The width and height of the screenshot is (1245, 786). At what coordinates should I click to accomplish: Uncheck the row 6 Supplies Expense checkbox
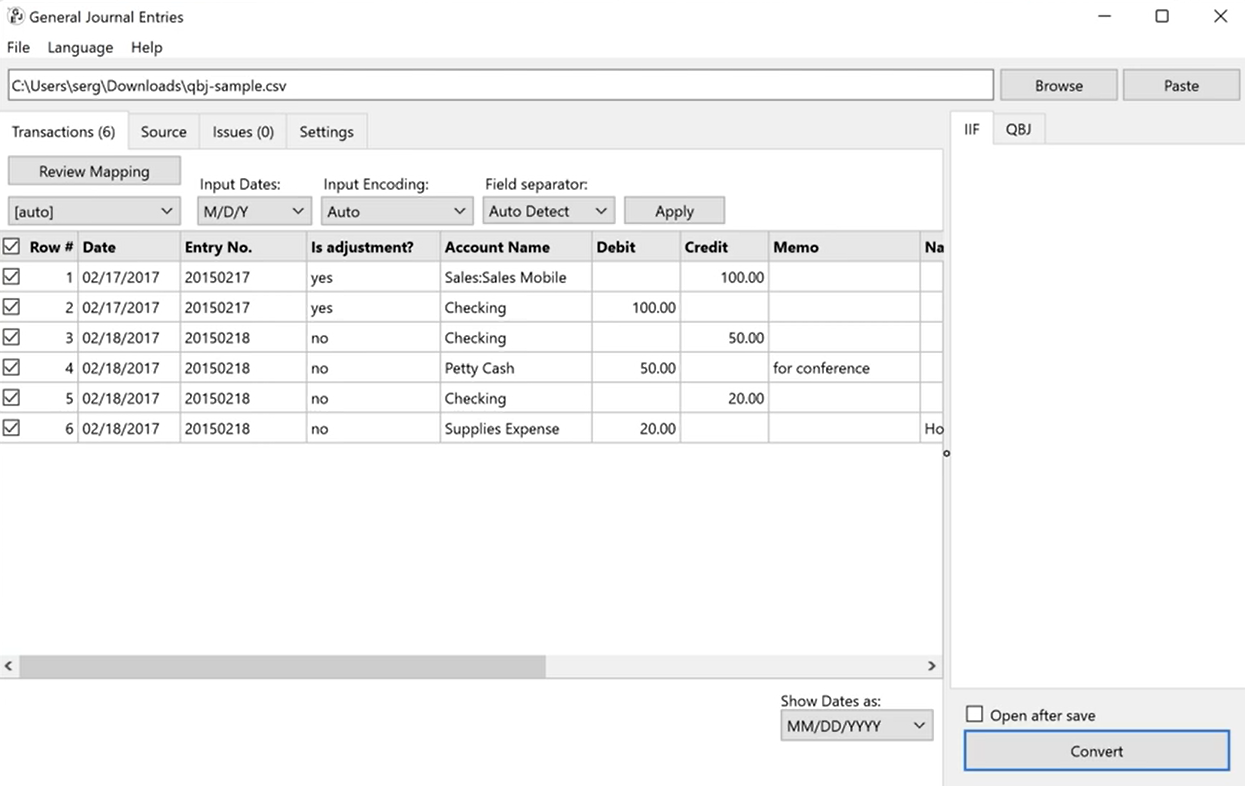12,428
